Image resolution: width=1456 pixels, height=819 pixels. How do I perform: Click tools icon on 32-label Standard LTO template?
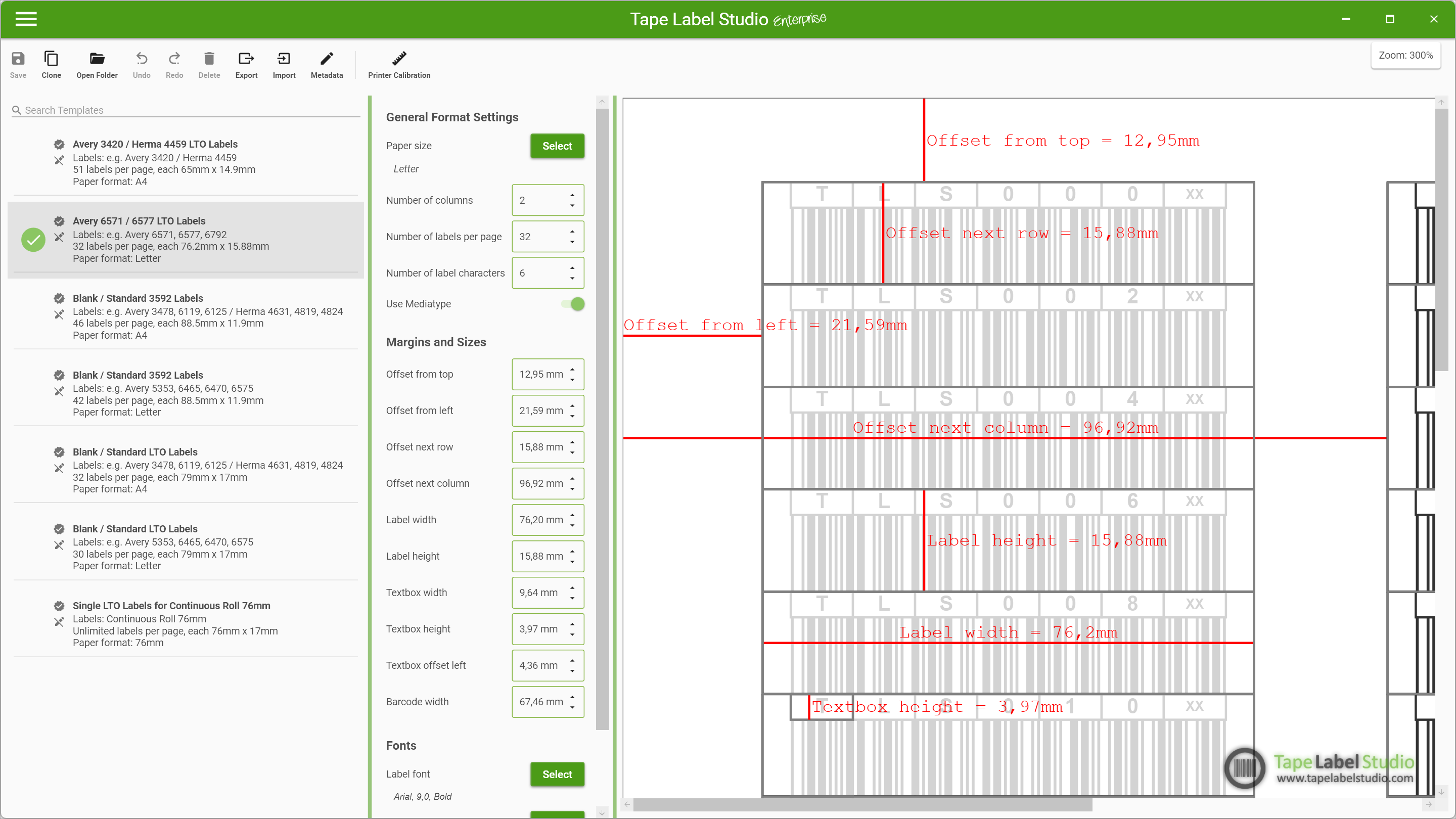[x=59, y=468]
